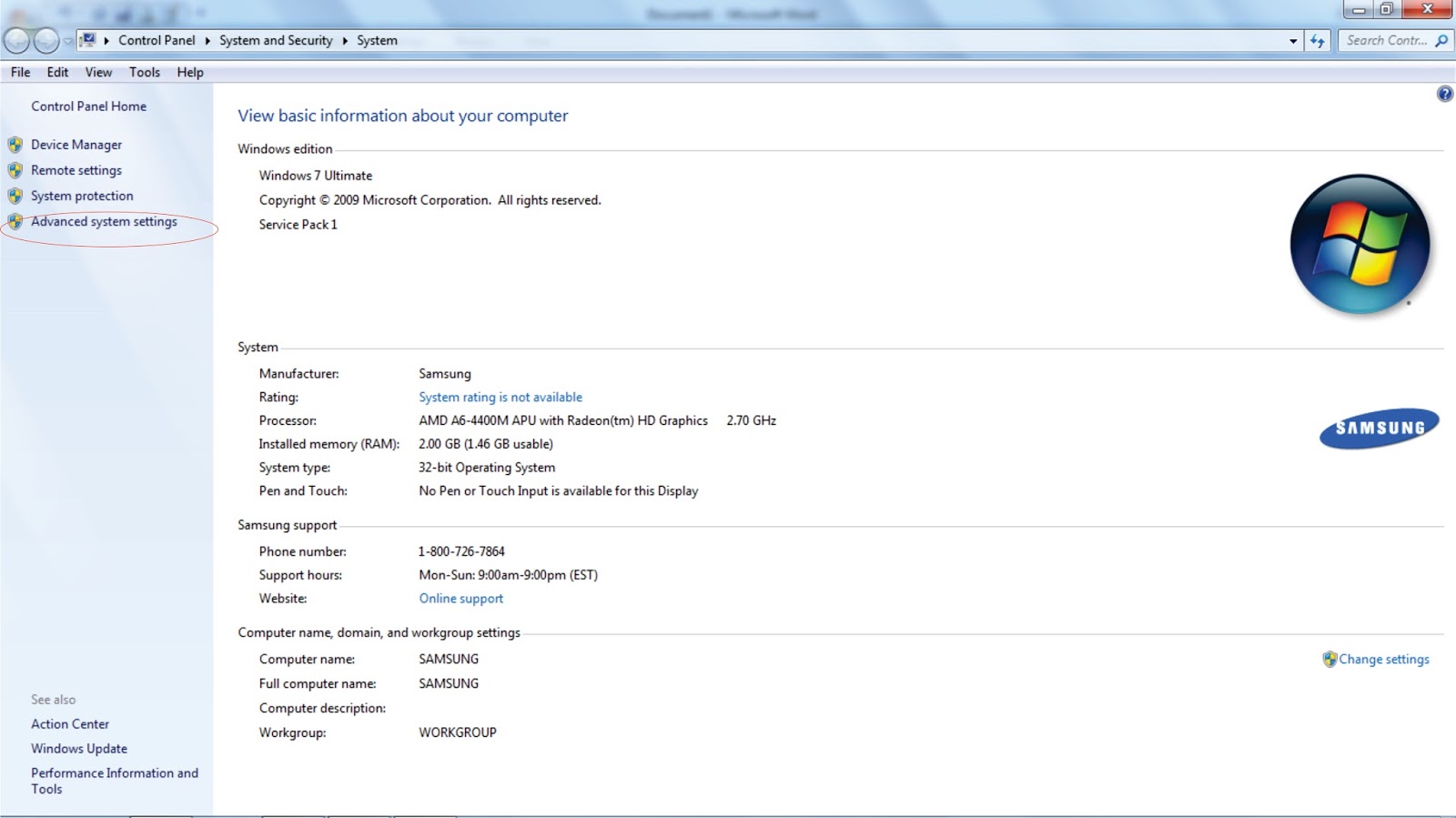The width and height of the screenshot is (1456, 818).
Task: Click the computer icon in the address bar
Action: (88, 40)
